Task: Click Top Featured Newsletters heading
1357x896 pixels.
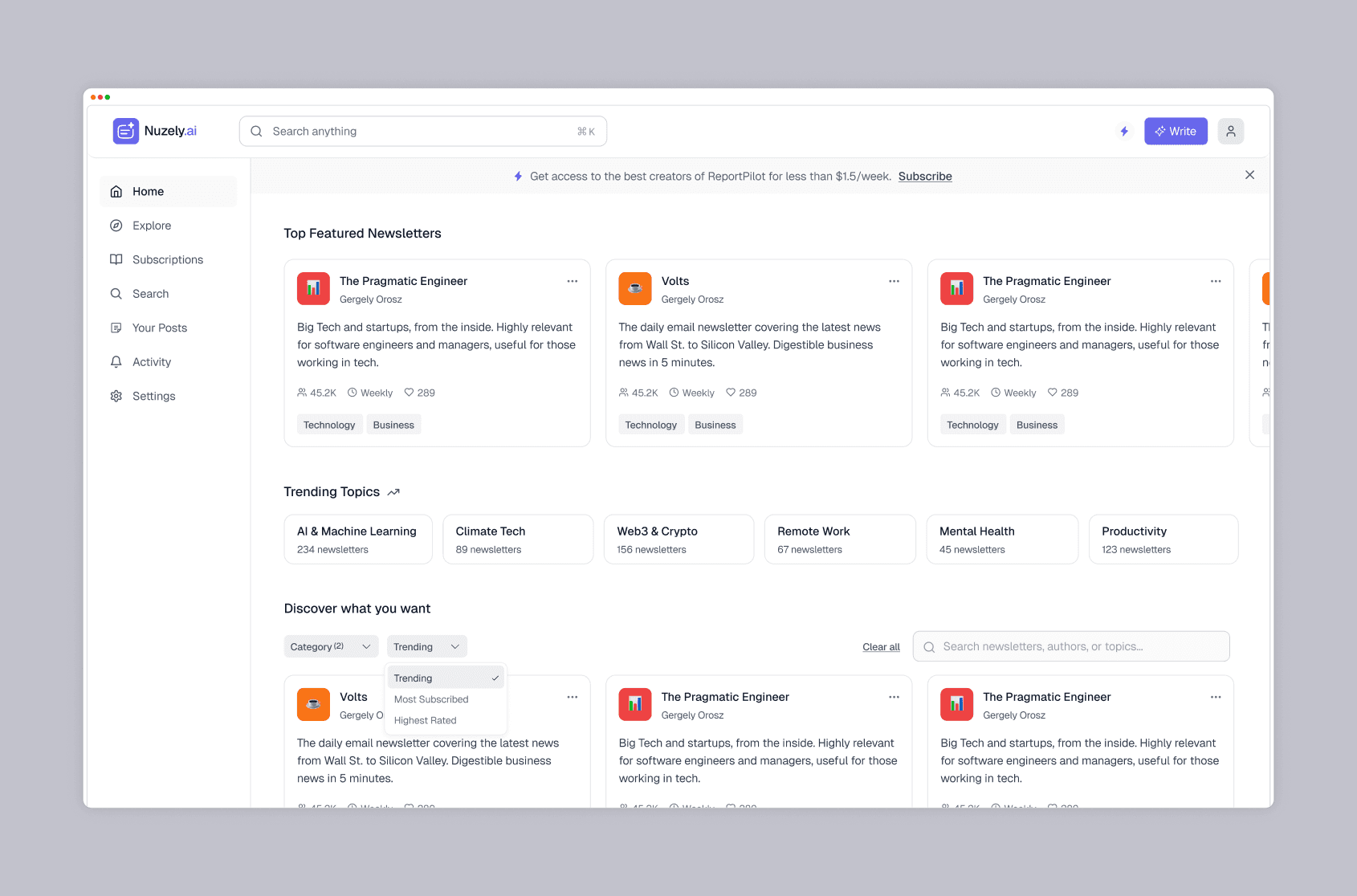Action: pyautogui.click(x=363, y=234)
